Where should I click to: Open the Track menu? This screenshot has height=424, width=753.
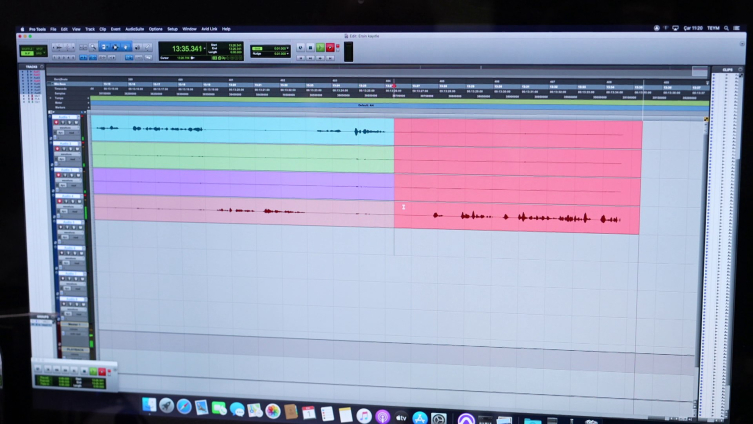tap(89, 29)
